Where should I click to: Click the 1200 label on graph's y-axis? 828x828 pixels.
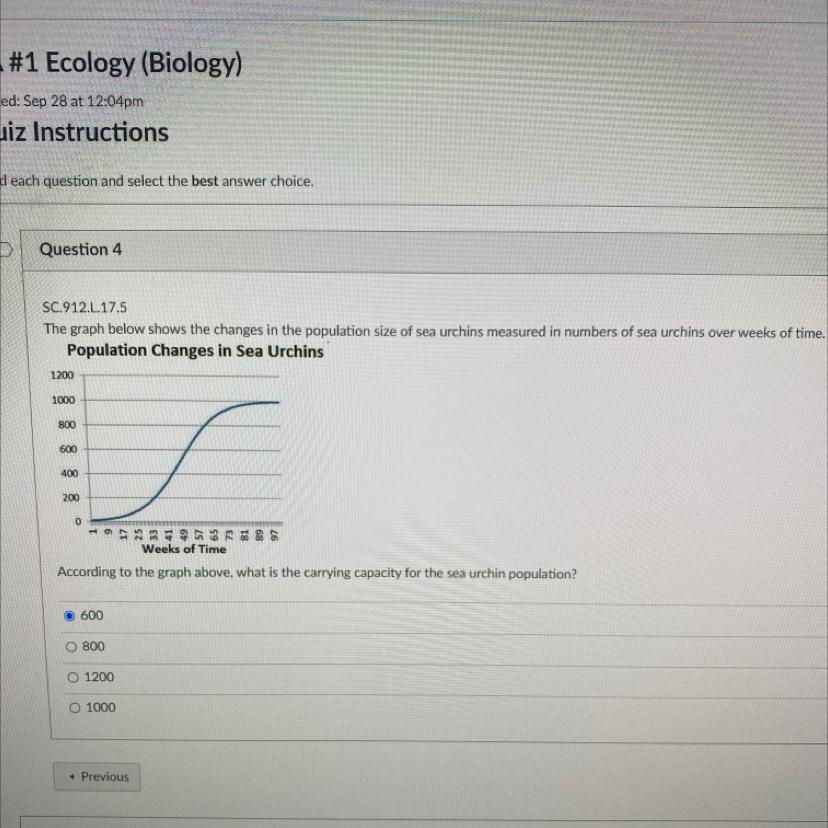[63, 376]
